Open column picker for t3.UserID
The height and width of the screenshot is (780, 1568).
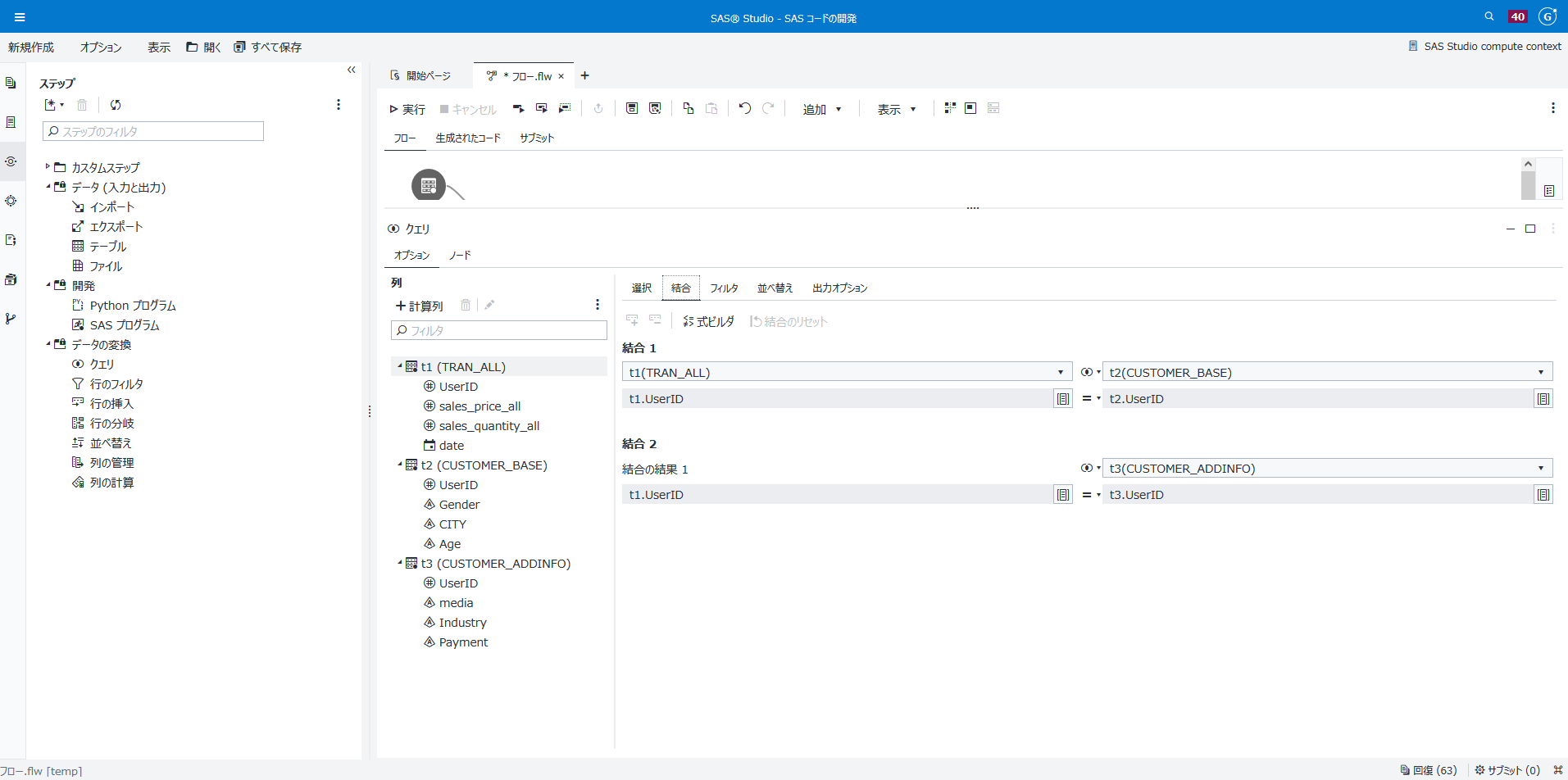pos(1543,495)
